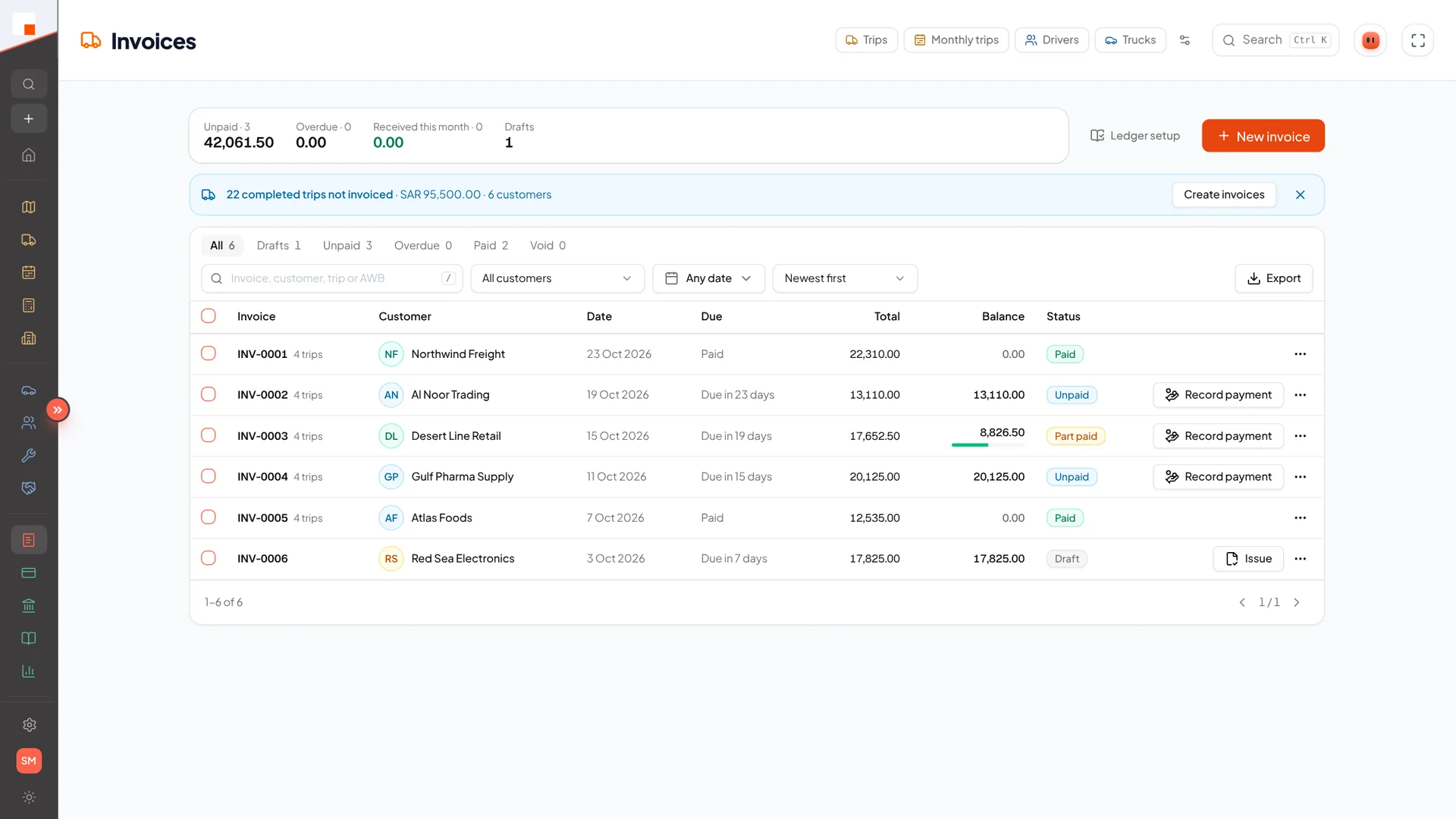Switch to the Void tab
The width and height of the screenshot is (1456, 819).
coord(548,246)
